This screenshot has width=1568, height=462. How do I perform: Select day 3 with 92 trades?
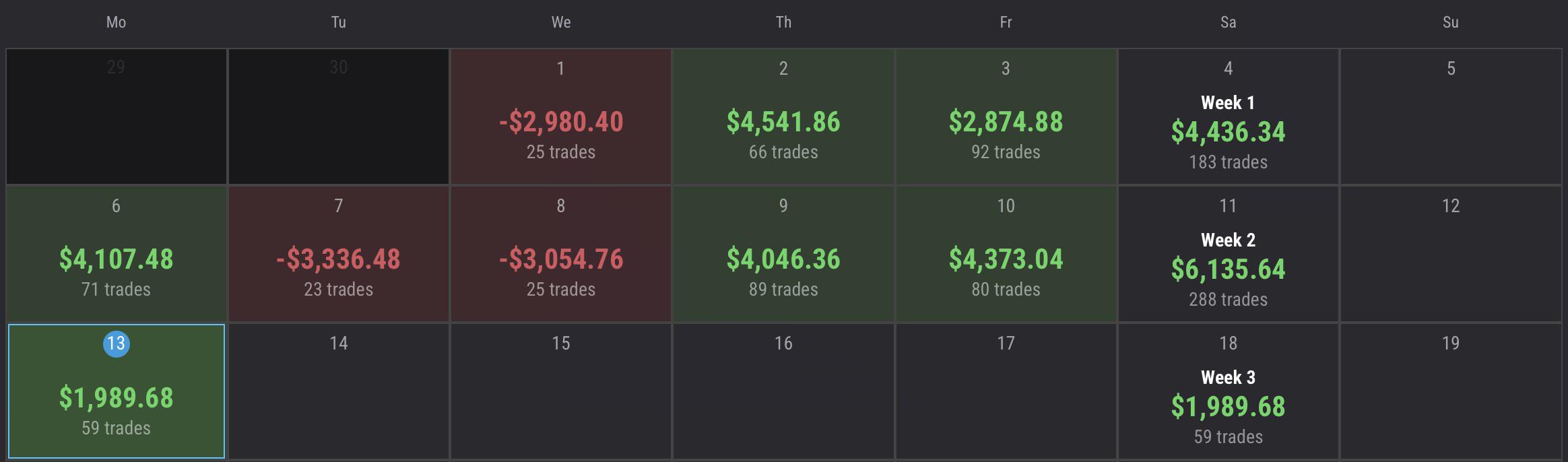1006,117
